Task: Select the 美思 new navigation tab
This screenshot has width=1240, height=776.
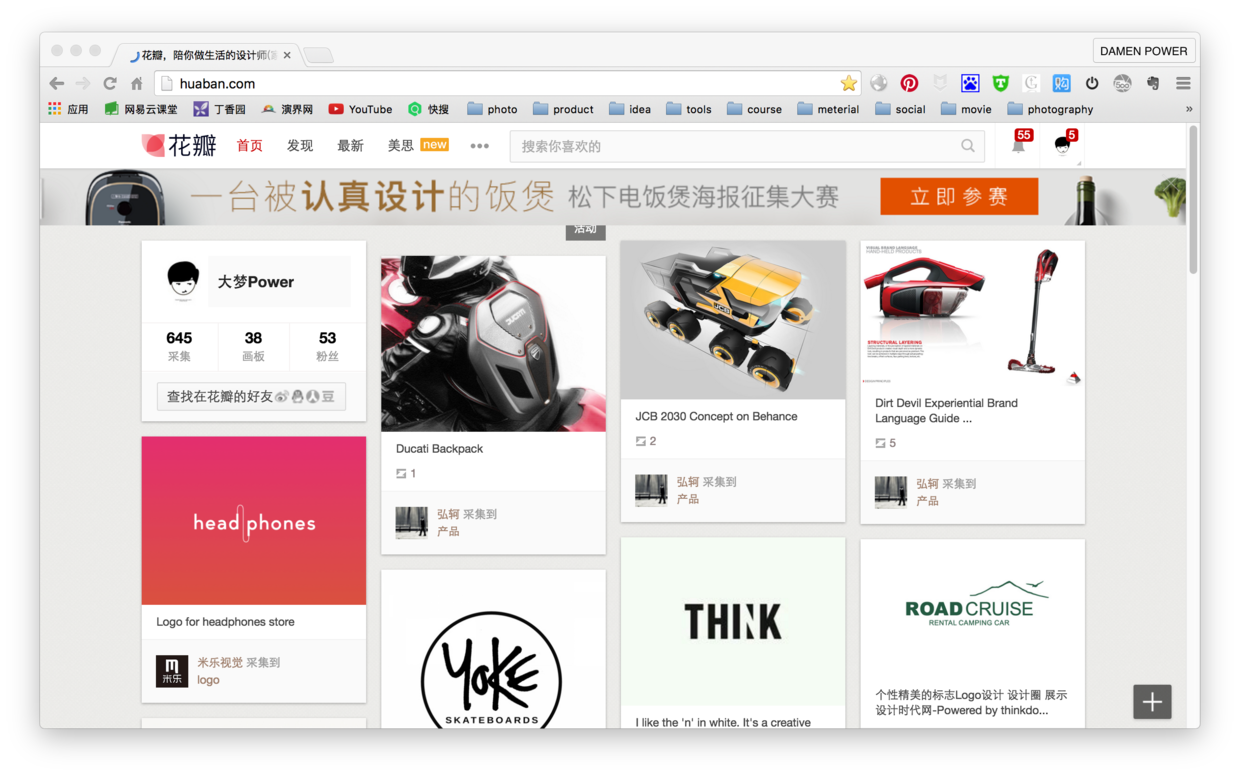Action: (418, 145)
